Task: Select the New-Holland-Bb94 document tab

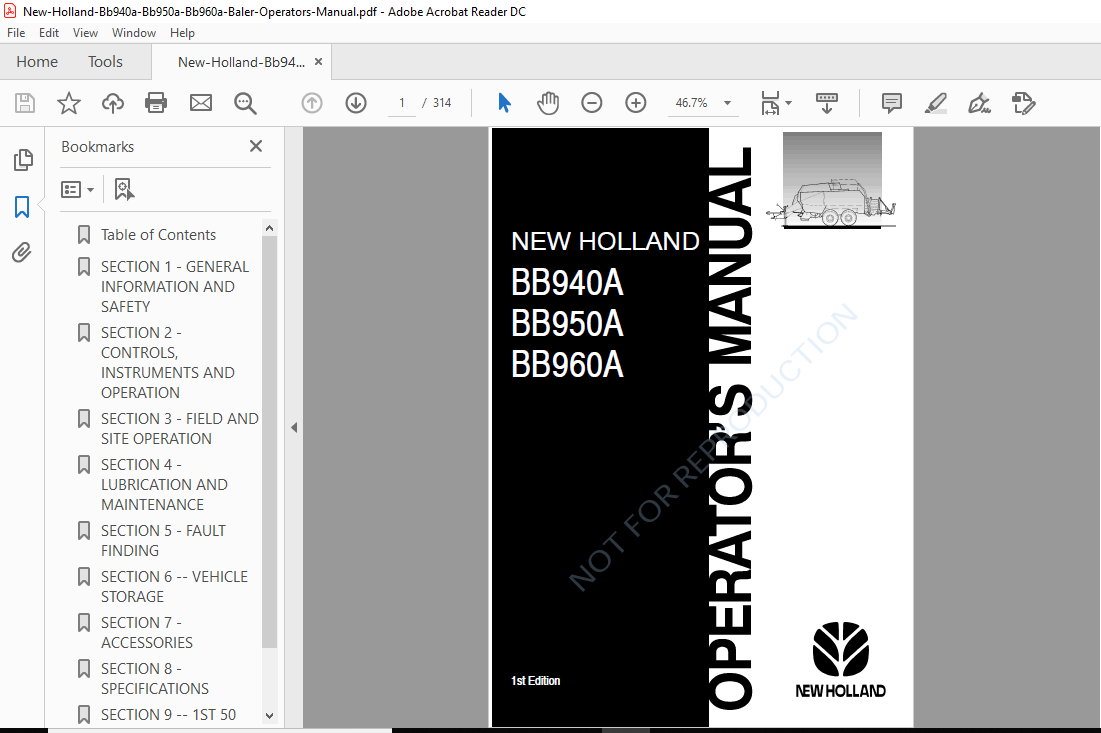Action: pyautogui.click(x=242, y=62)
